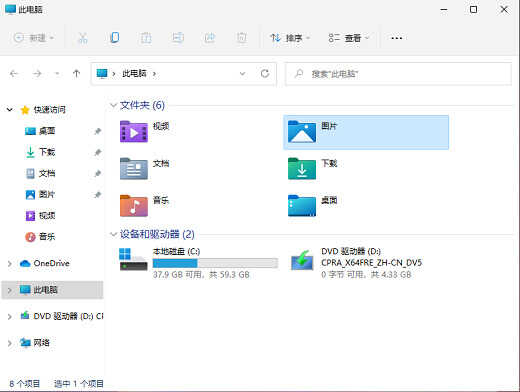Open 图片 in quick access sidebar

point(47,194)
